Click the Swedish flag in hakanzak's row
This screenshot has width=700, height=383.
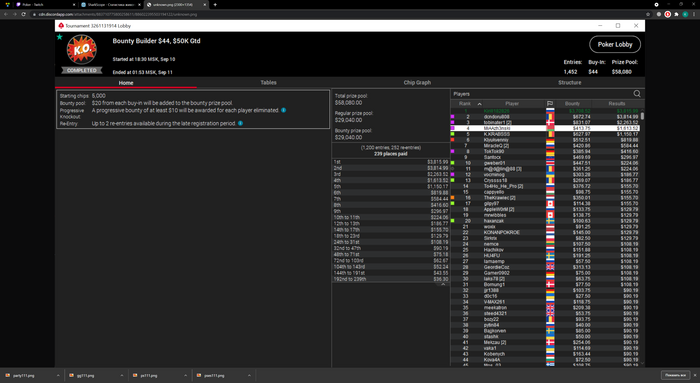[550, 221]
